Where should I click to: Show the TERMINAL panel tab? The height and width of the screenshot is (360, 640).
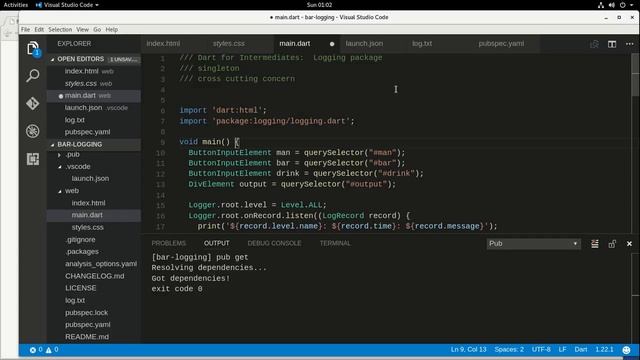(x=335, y=243)
